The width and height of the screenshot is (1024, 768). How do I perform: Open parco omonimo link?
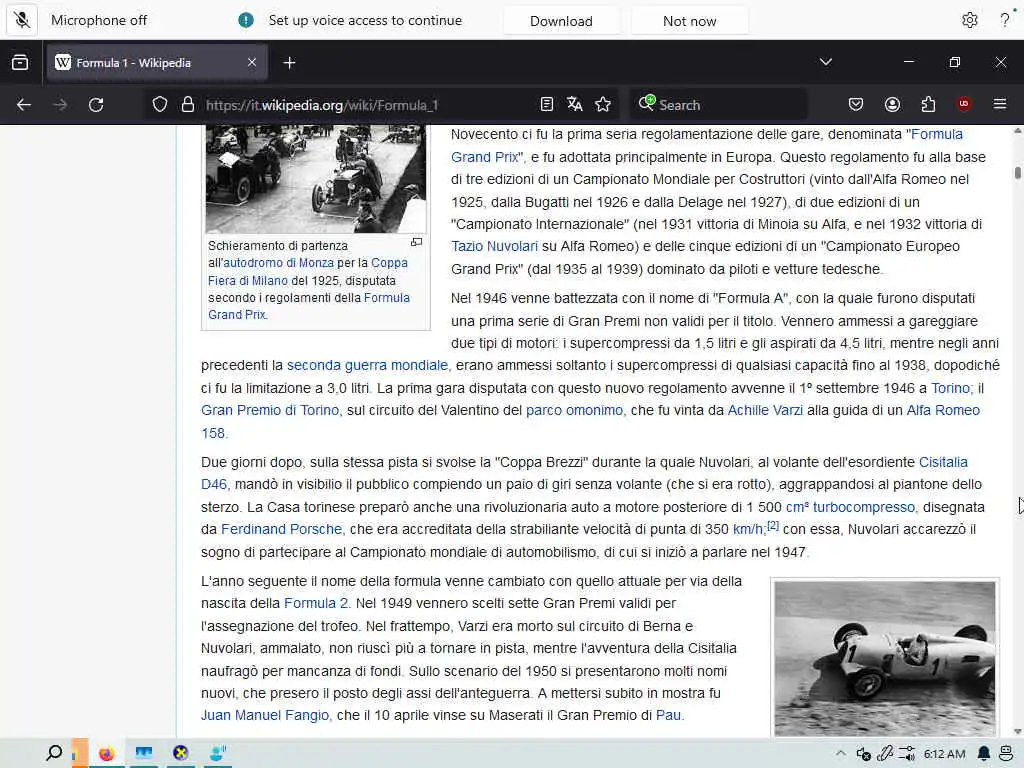point(575,410)
